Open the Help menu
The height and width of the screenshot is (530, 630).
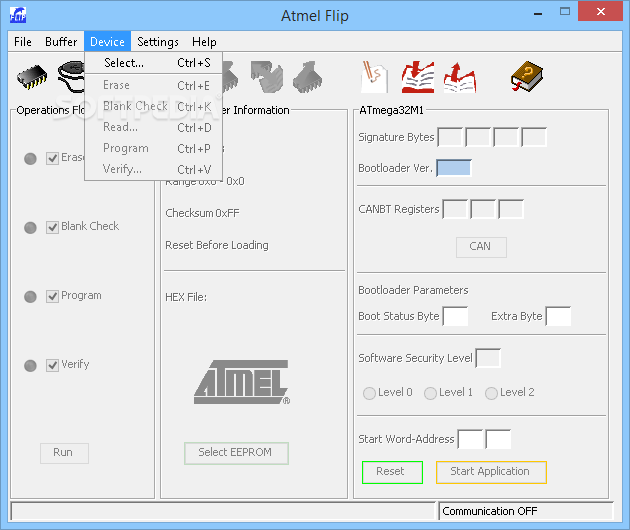204,42
